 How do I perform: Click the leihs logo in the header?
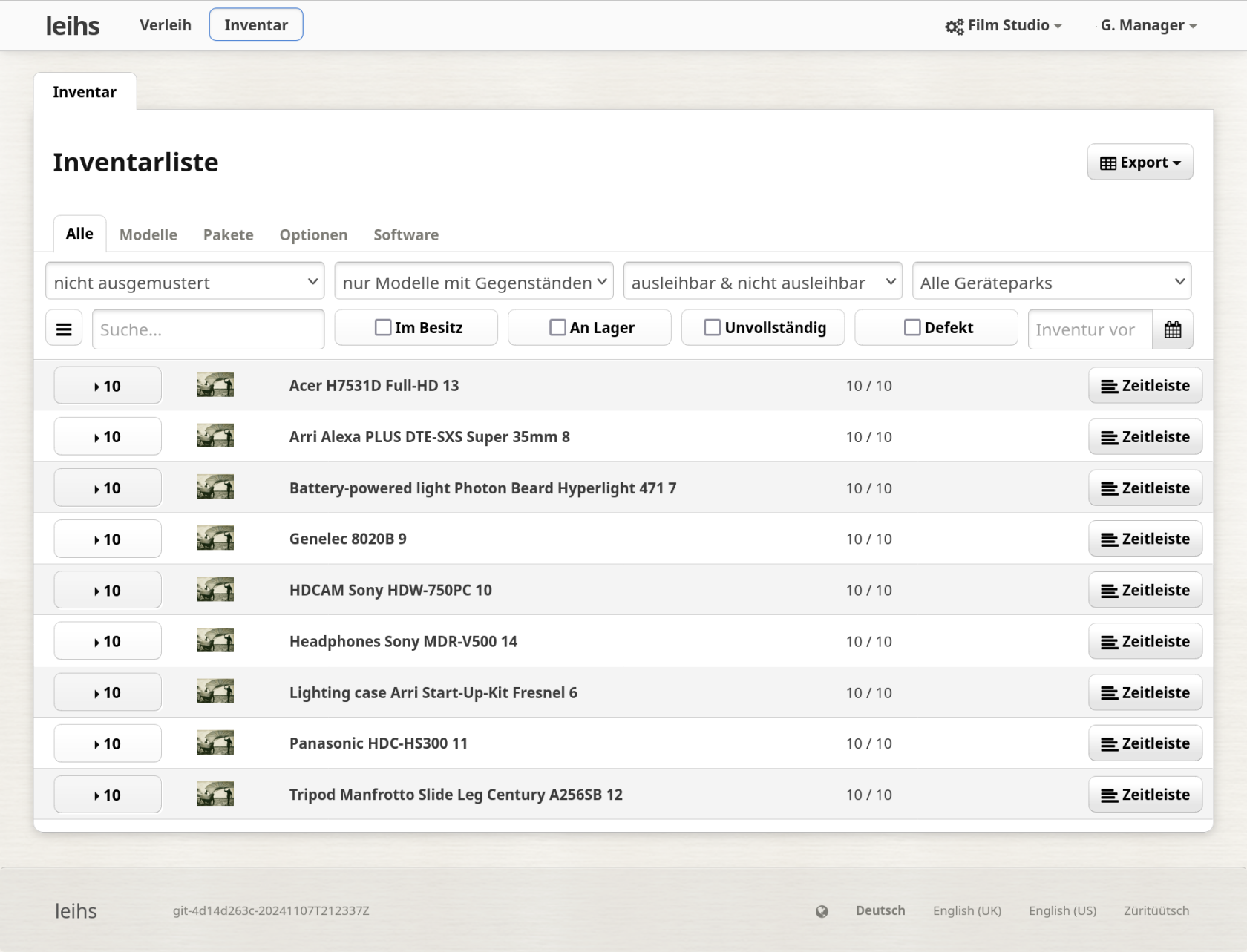coord(73,25)
